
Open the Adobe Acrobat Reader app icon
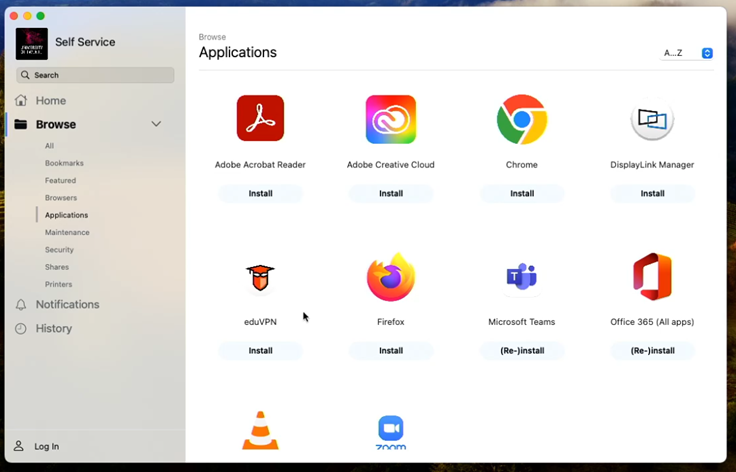point(260,118)
